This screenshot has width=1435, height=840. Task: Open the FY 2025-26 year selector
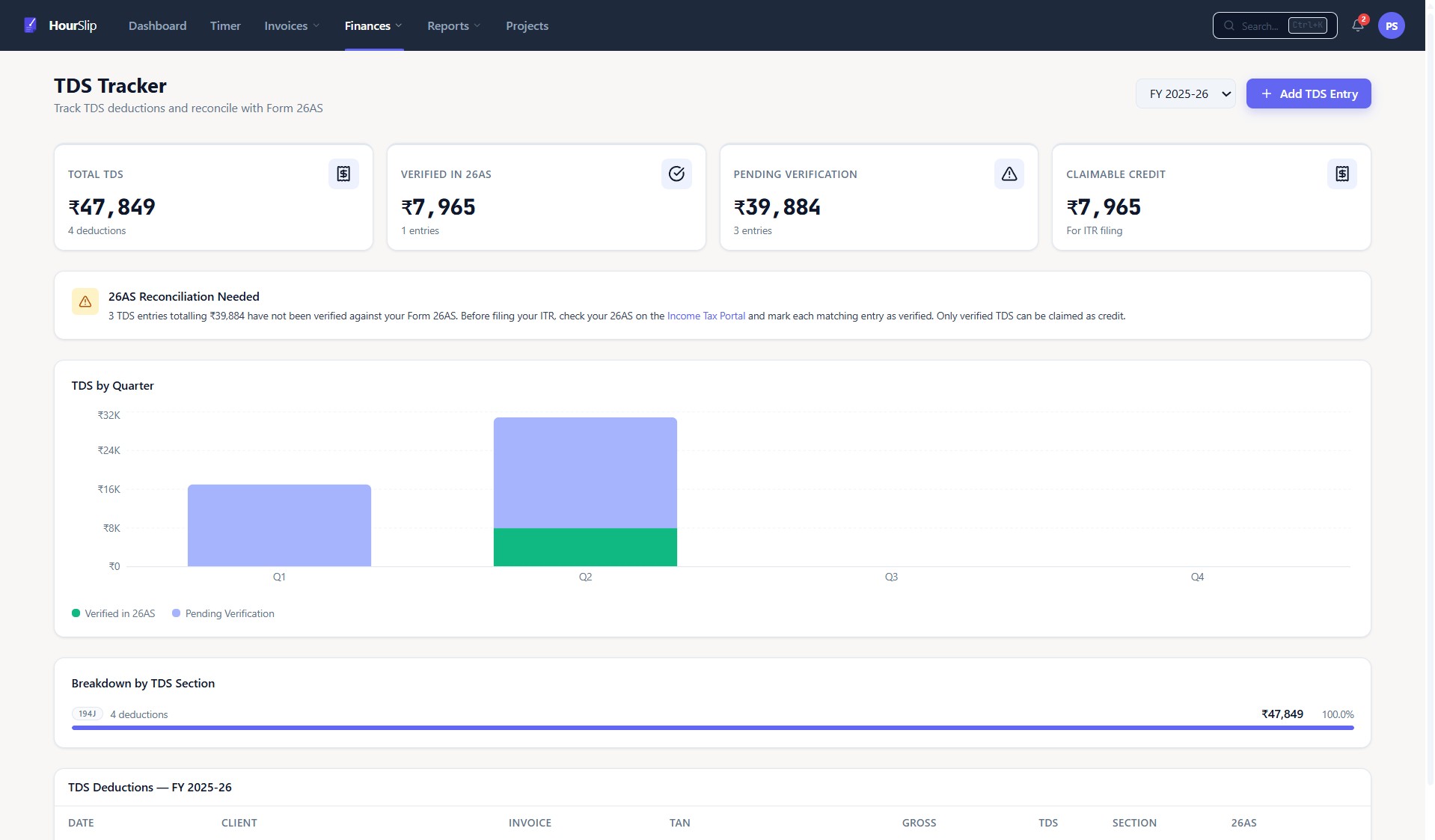1186,93
